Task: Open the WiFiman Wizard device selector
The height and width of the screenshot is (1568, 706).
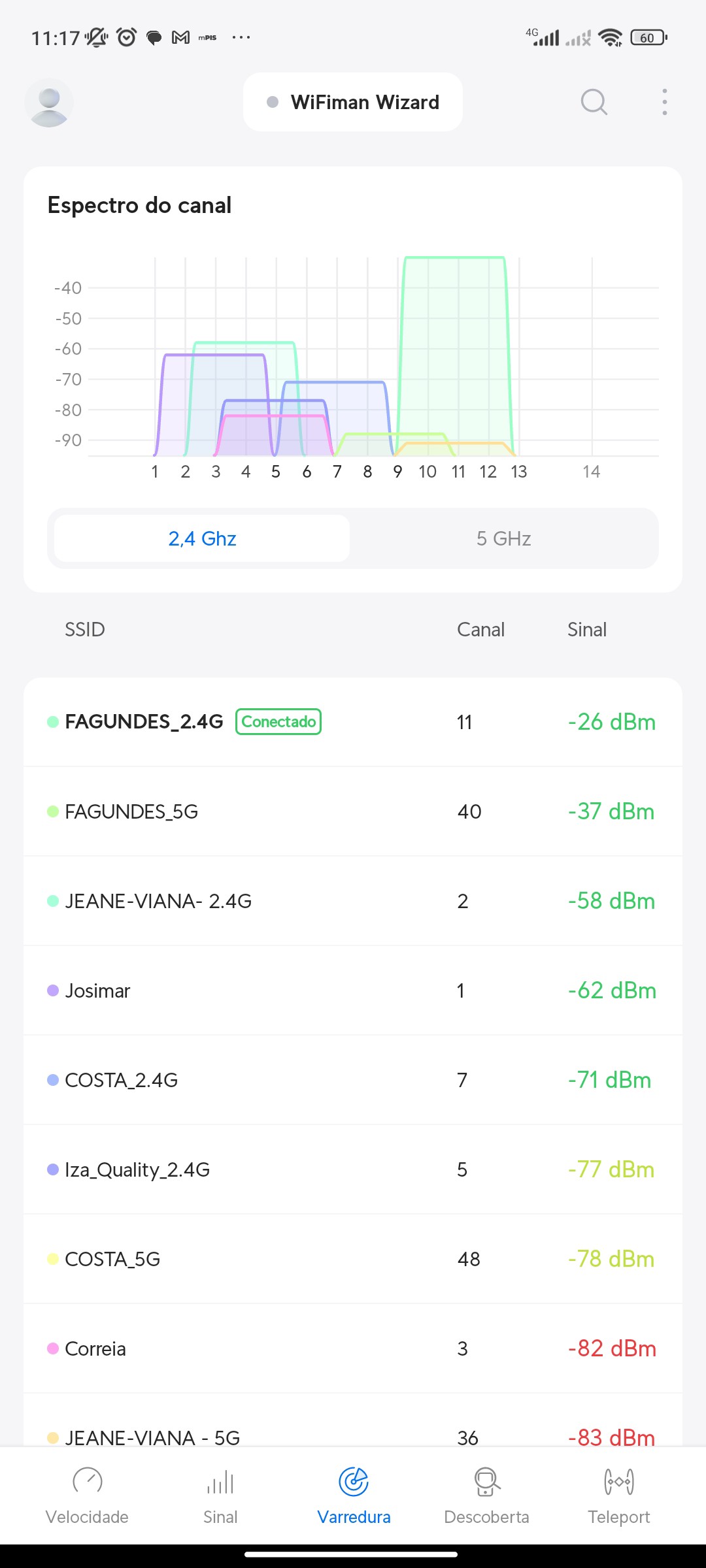Action: 353,102
